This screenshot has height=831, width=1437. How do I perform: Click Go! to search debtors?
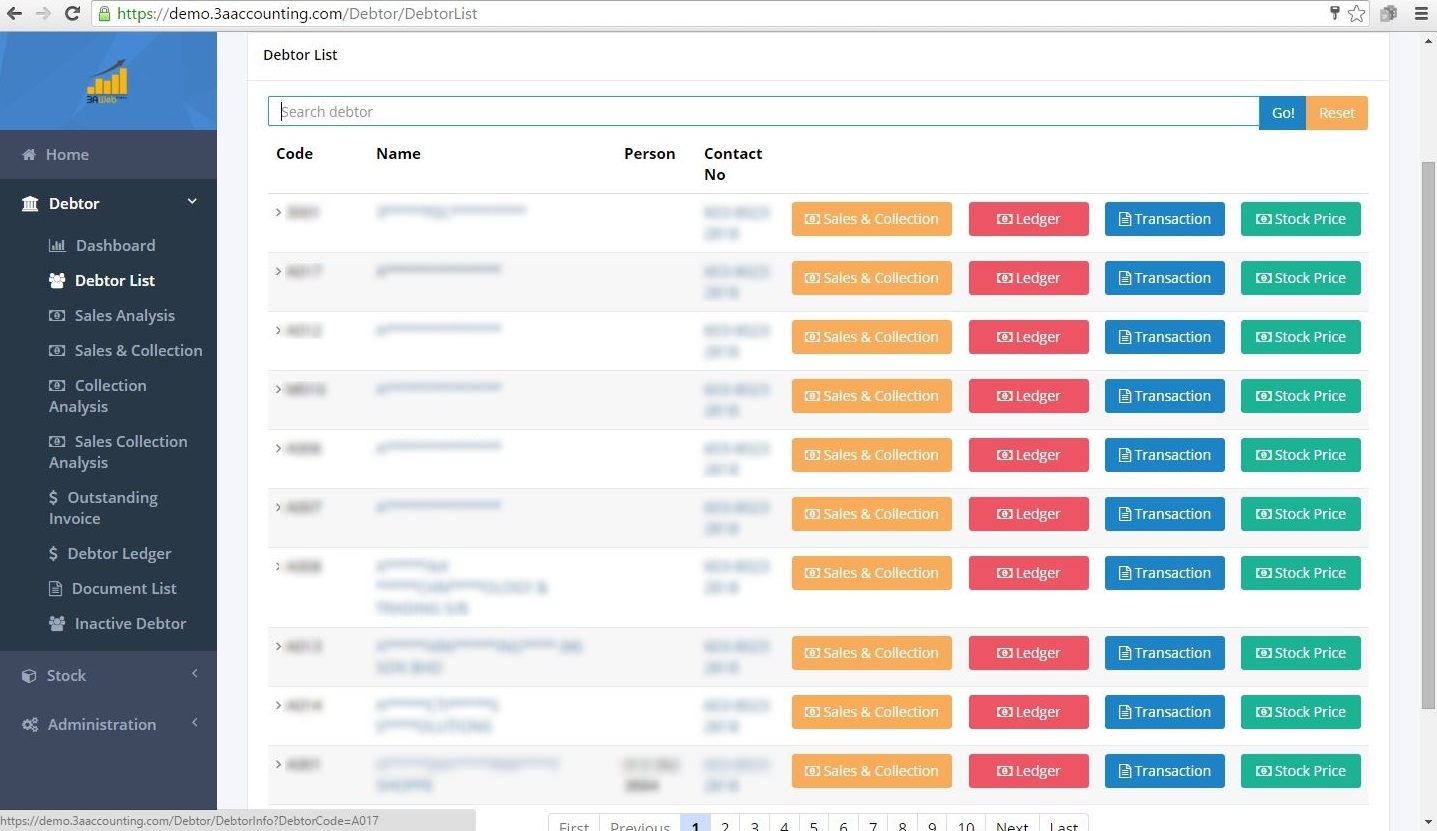coord(1283,113)
